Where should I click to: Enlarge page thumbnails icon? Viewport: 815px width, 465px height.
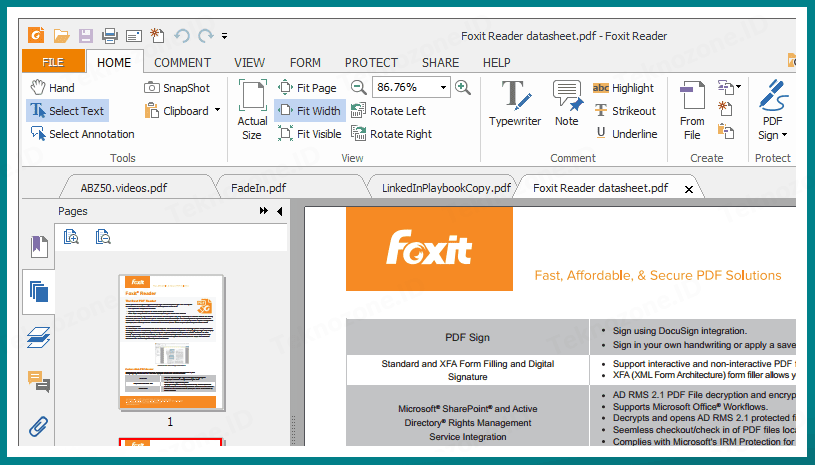point(71,237)
